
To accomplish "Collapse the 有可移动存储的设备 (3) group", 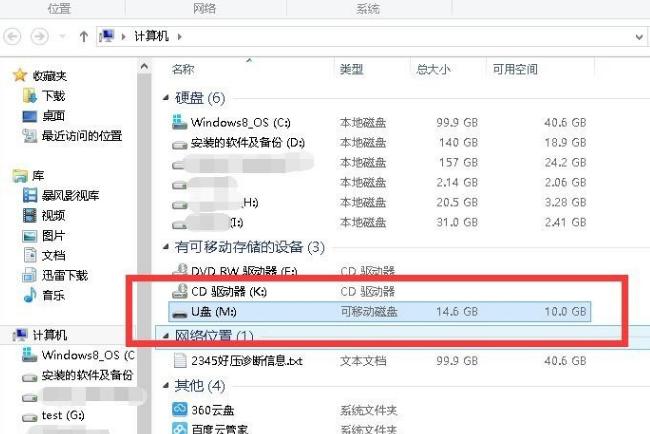I will click(165, 246).
